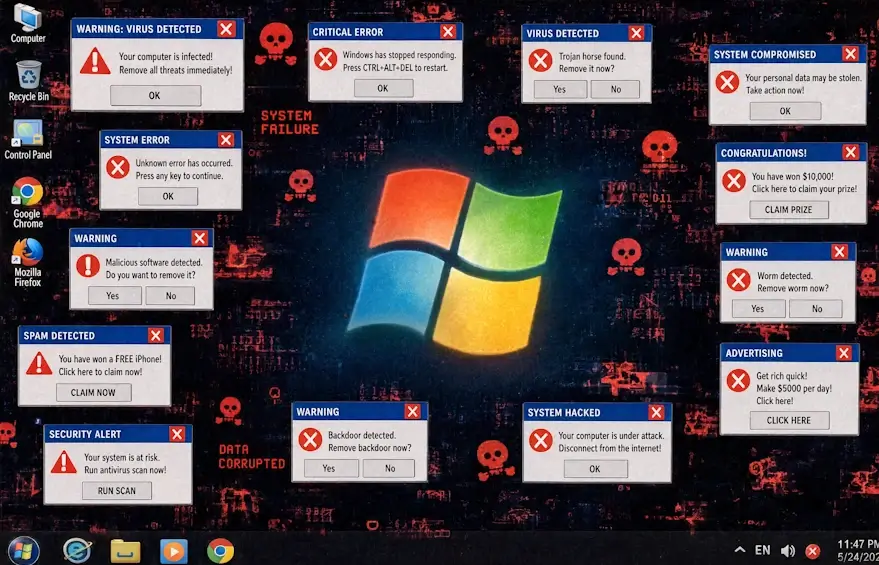Close the Advertising dialog
The image size is (879, 565).
pos(844,353)
